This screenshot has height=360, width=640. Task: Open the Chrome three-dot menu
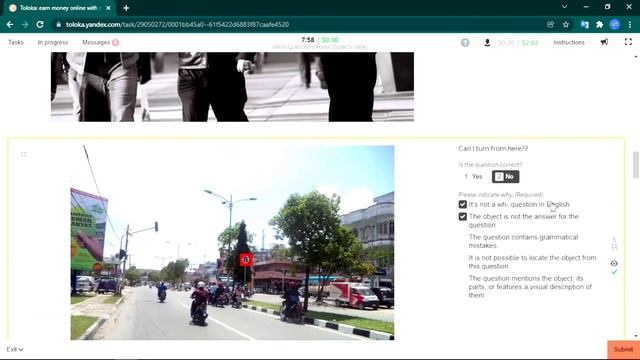click(x=630, y=24)
